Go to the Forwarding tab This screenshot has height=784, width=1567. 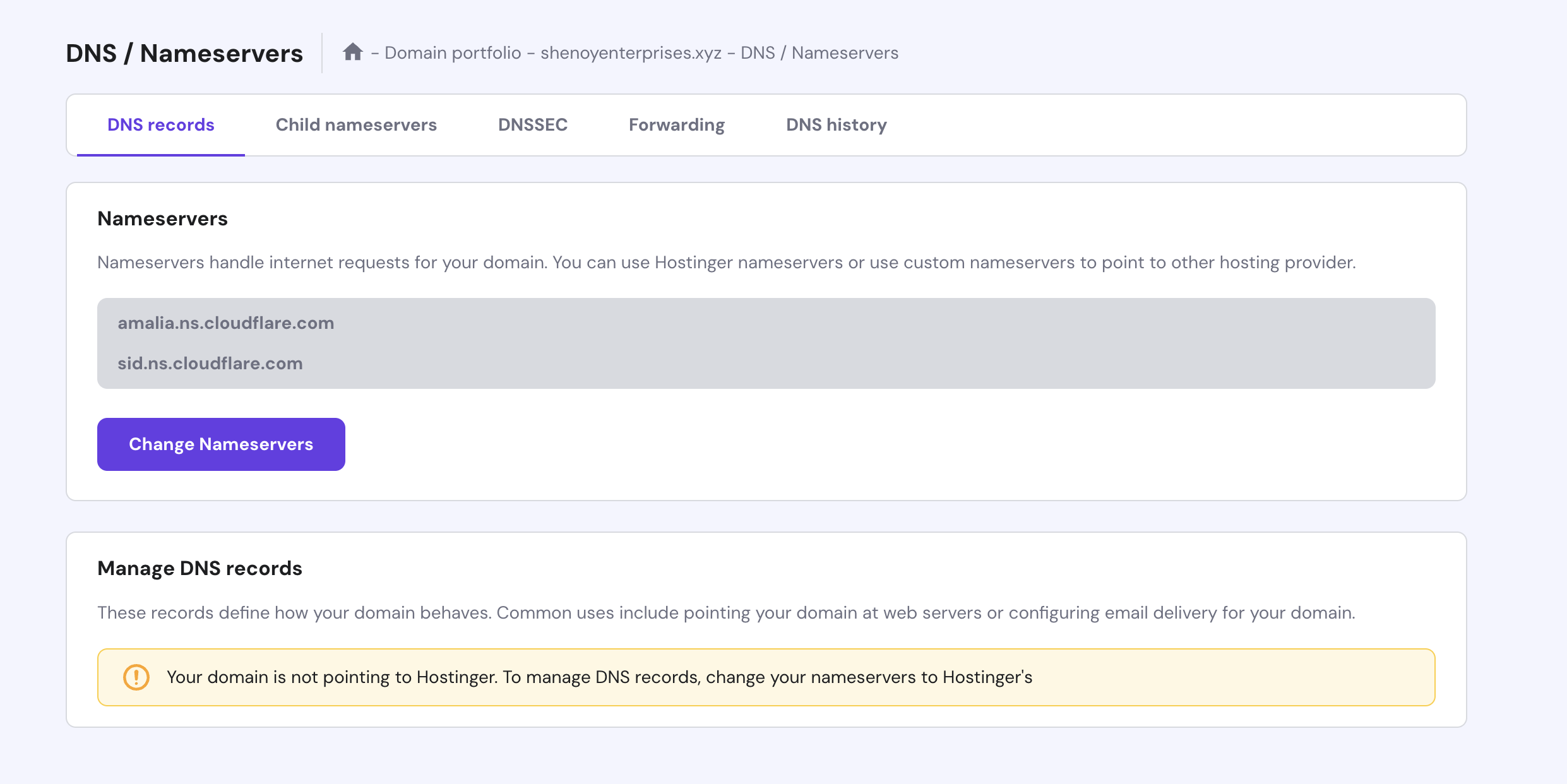677,125
